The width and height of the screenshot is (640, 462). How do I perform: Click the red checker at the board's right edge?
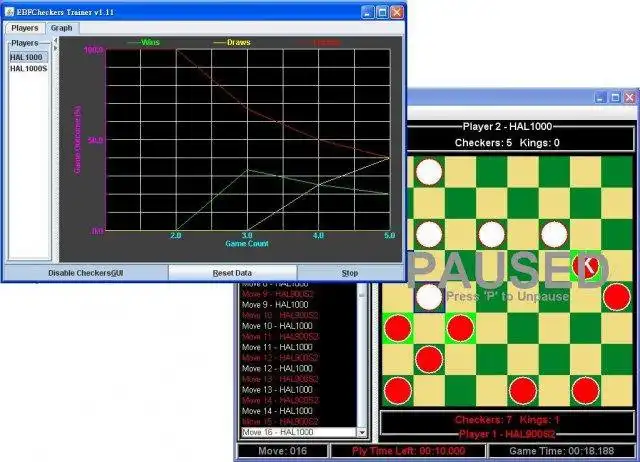pos(617,297)
